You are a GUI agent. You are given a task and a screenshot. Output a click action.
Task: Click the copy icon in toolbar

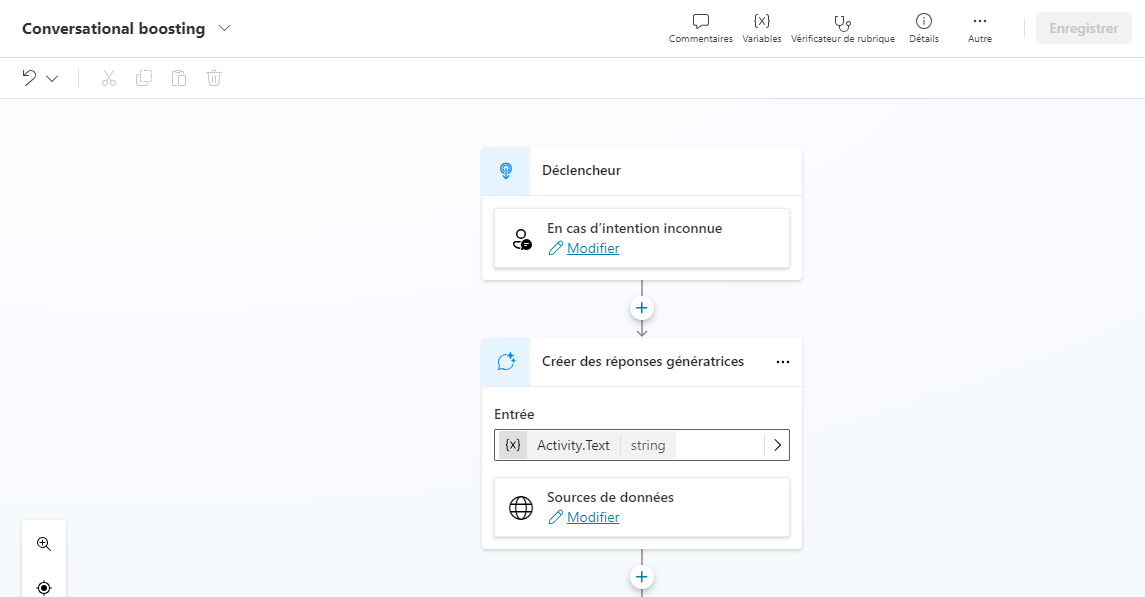(x=144, y=78)
